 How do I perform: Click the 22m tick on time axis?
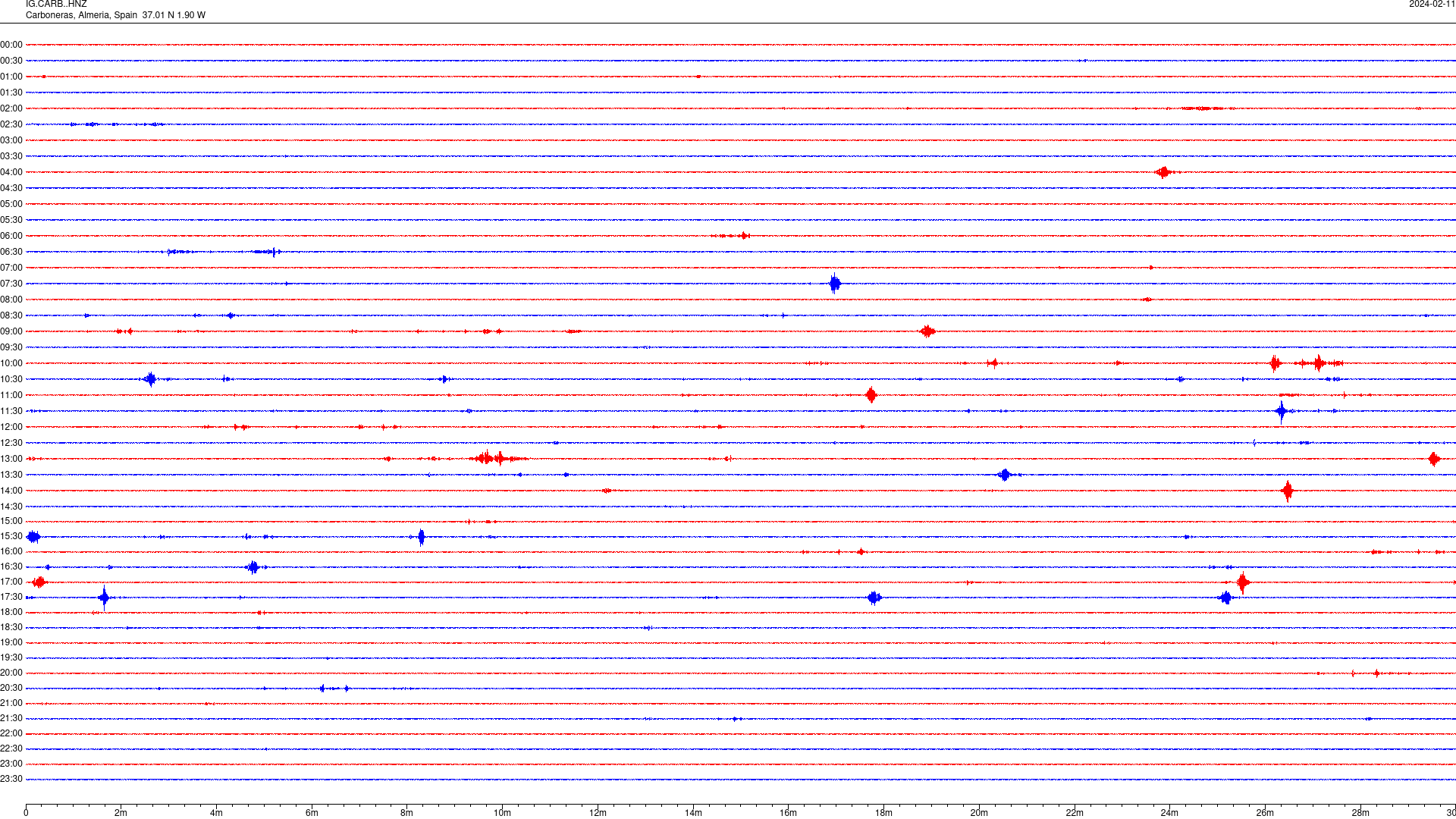tap(1075, 813)
